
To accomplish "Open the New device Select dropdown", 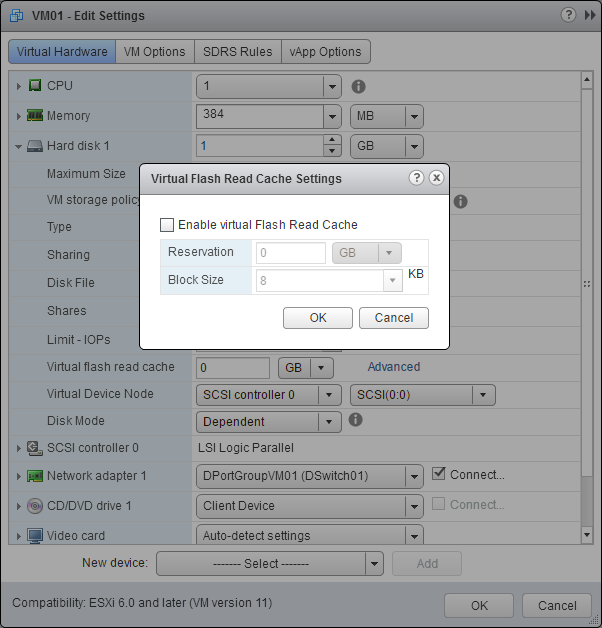I will point(269,563).
